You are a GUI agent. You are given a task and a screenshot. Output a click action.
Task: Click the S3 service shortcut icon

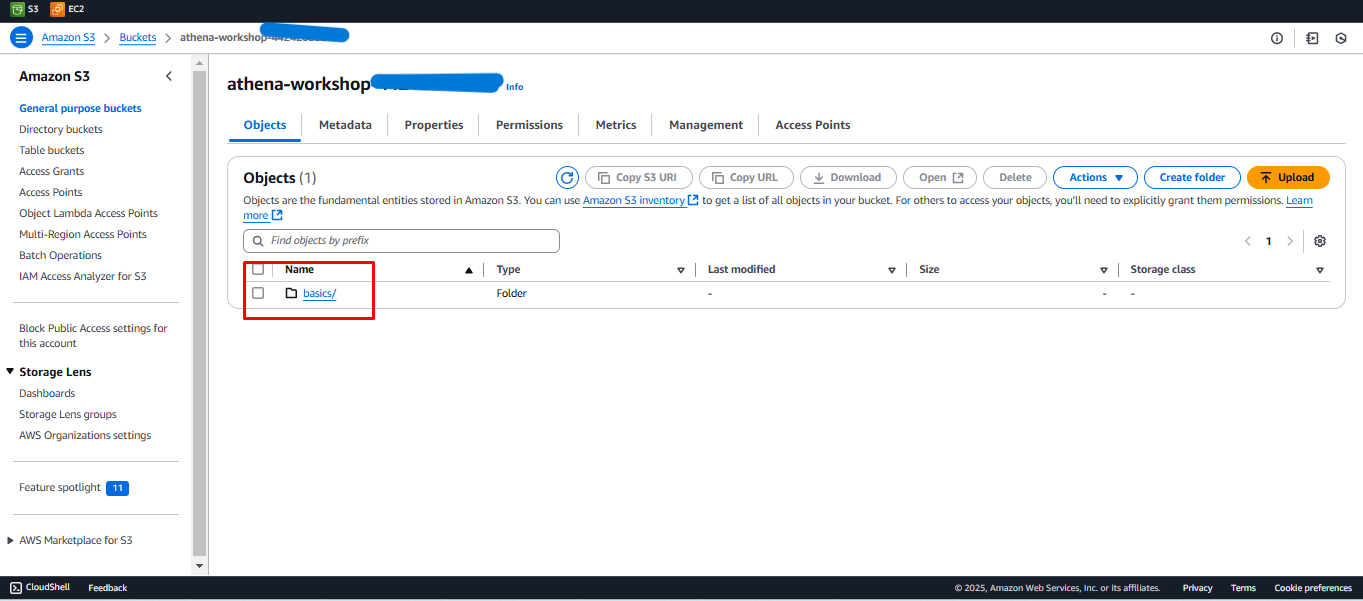pos(16,9)
